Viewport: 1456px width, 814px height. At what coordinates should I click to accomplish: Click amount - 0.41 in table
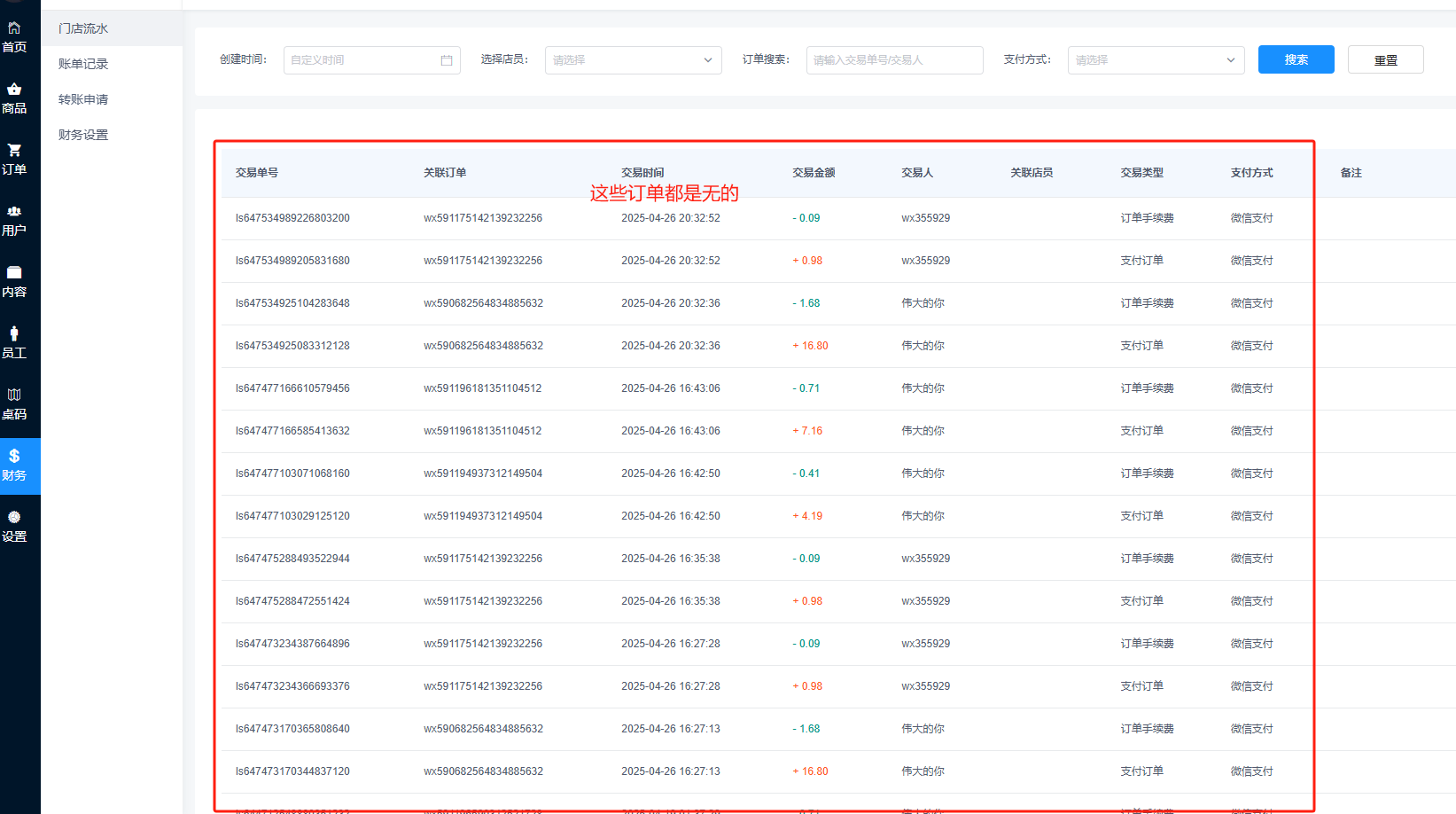(806, 474)
